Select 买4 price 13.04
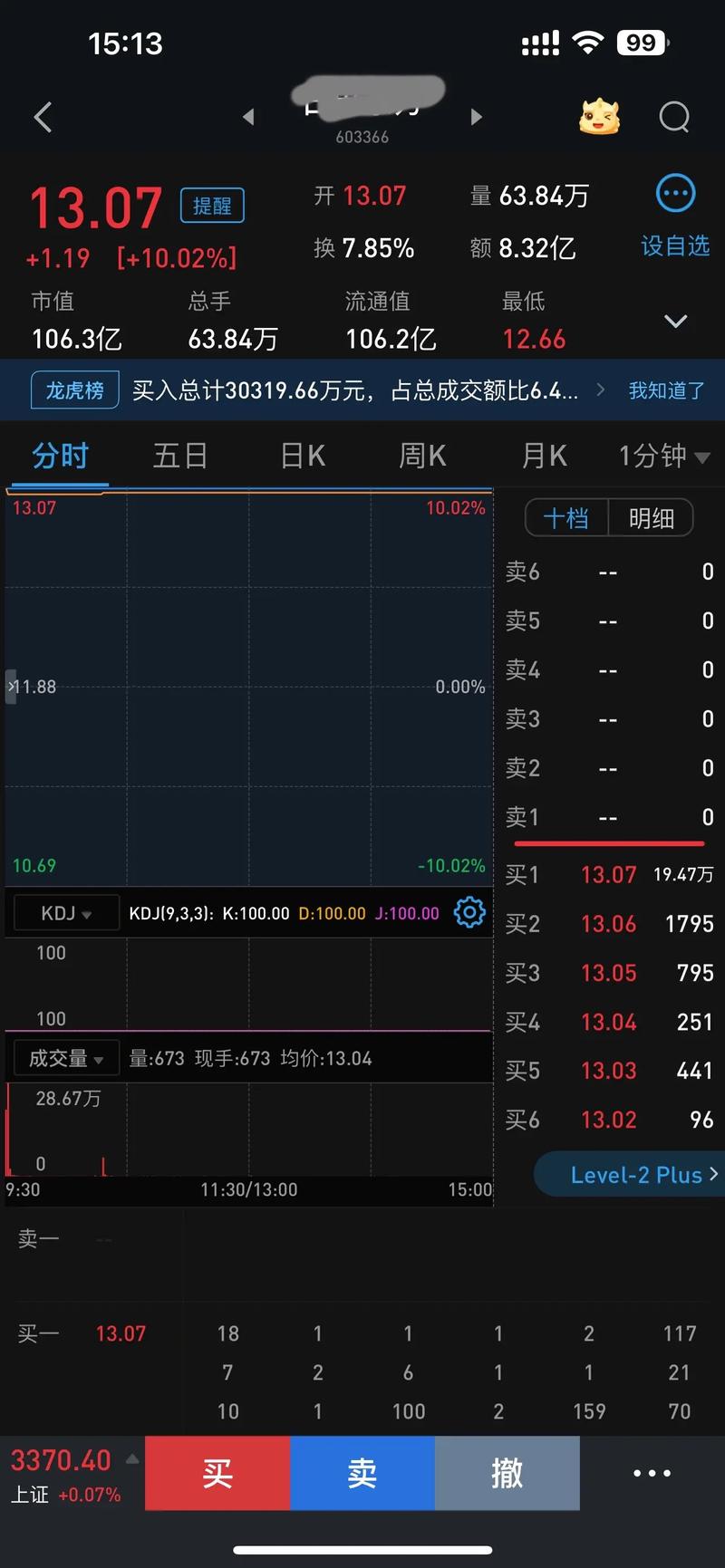Screen dimensions: 725x1568 click(609, 1022)
